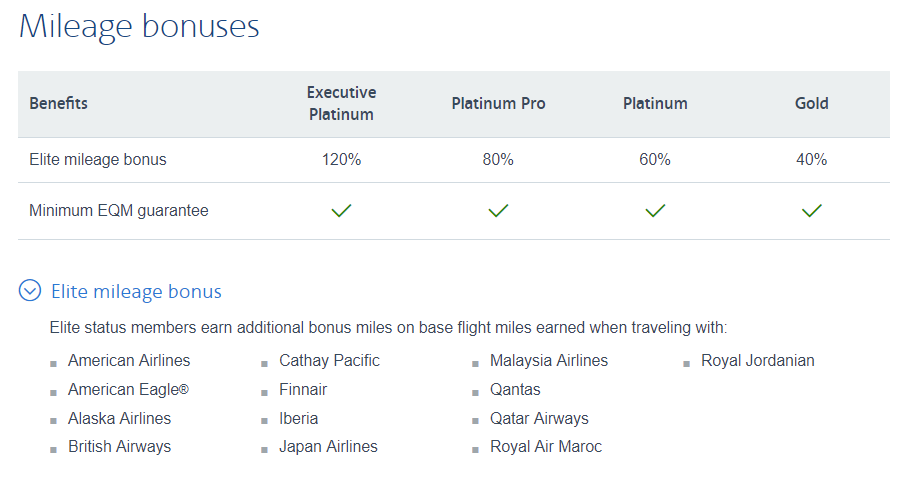The image size is (904, 478).
Task: Open the Elite mileage bonus section link
Action: 136,292
